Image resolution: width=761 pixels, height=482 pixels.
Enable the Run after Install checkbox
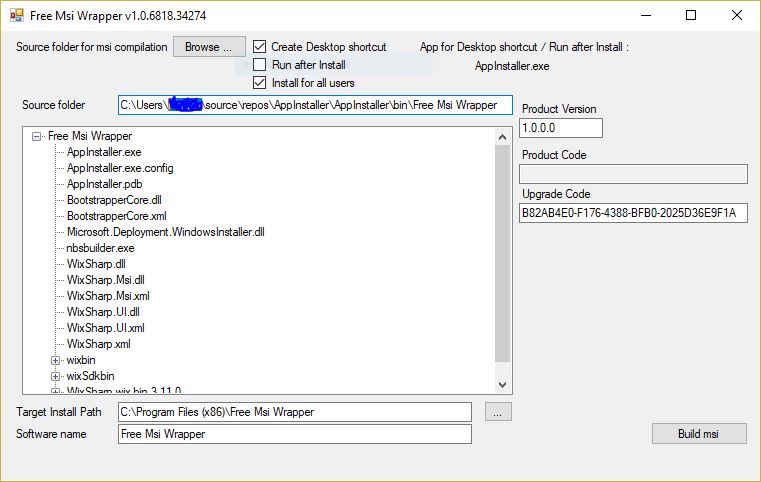click(x=260, y=65)
